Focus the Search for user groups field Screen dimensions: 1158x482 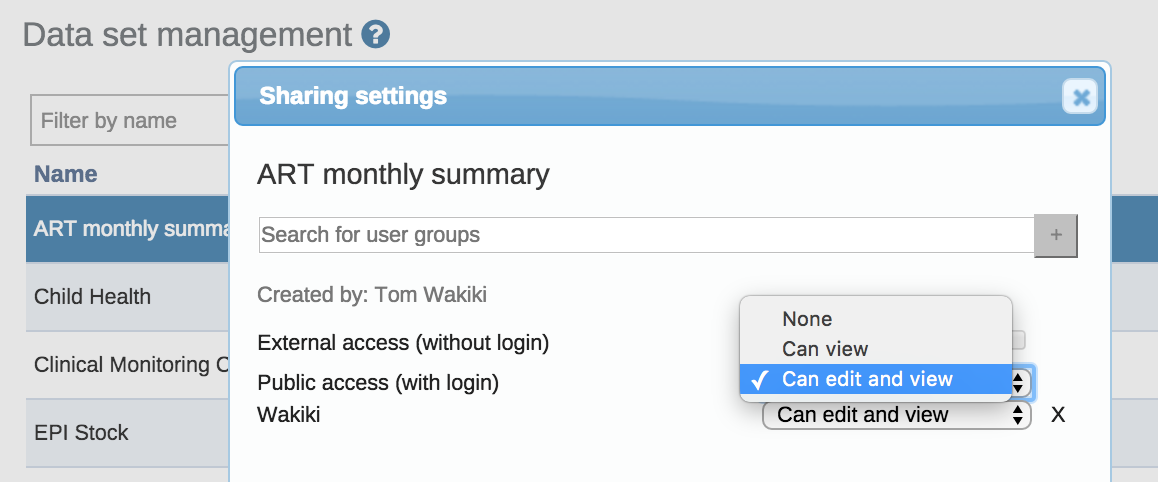(x=645, y=236)
